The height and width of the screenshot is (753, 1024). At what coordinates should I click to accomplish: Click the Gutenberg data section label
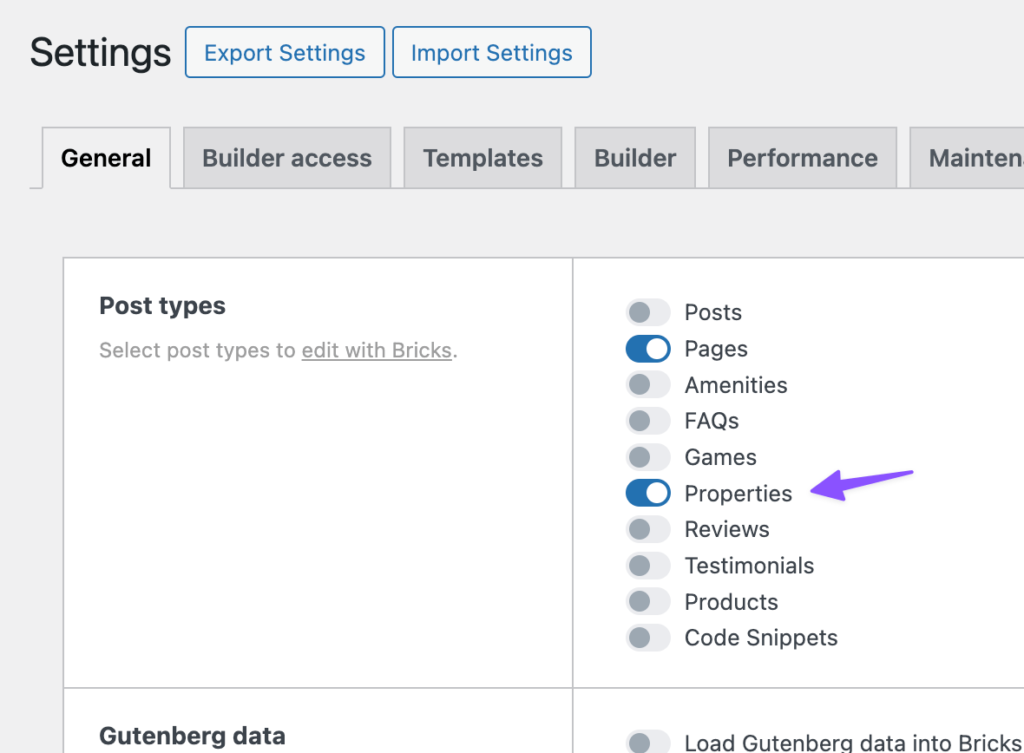(x=192, y=736)
